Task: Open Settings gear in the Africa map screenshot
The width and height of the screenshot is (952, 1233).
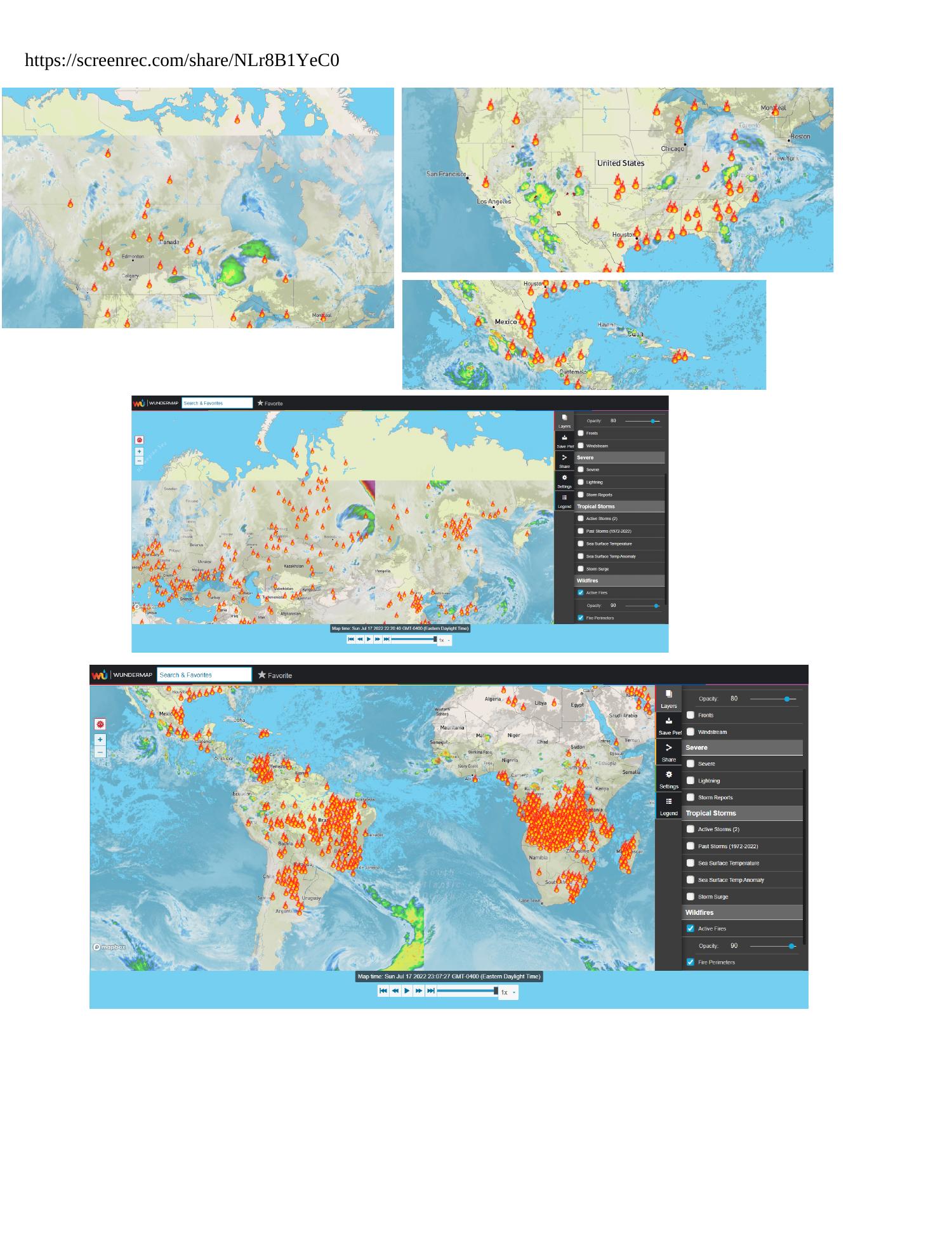Action: pyautogui.click(x=668, y=778)
